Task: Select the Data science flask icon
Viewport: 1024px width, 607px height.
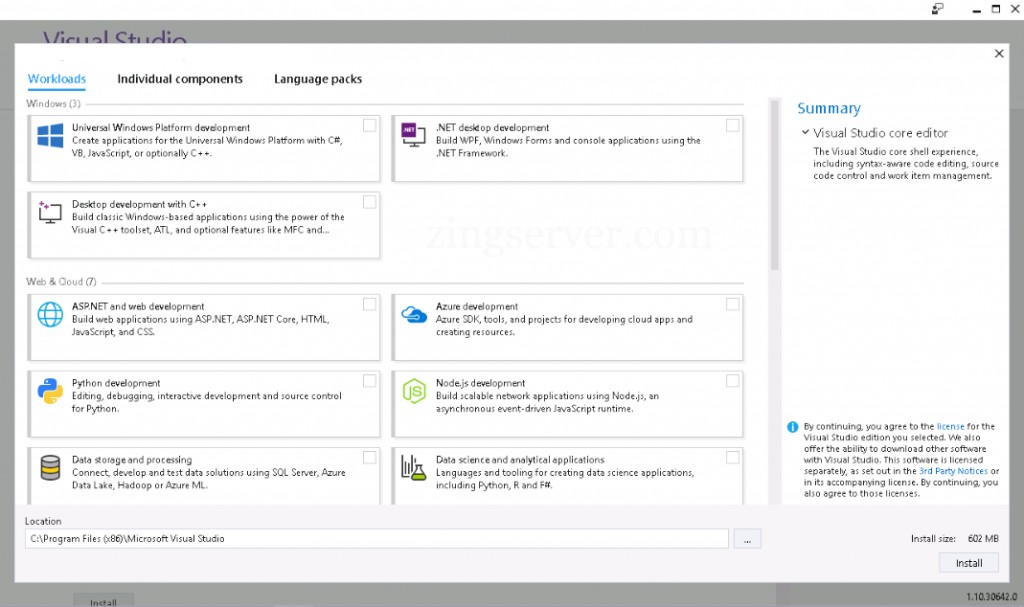Action: coord(413,469)
